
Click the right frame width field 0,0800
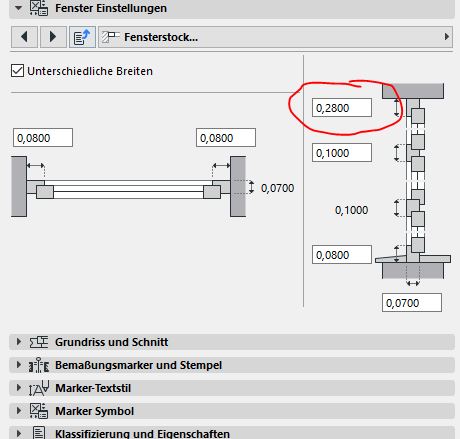(x=226, y=137)
